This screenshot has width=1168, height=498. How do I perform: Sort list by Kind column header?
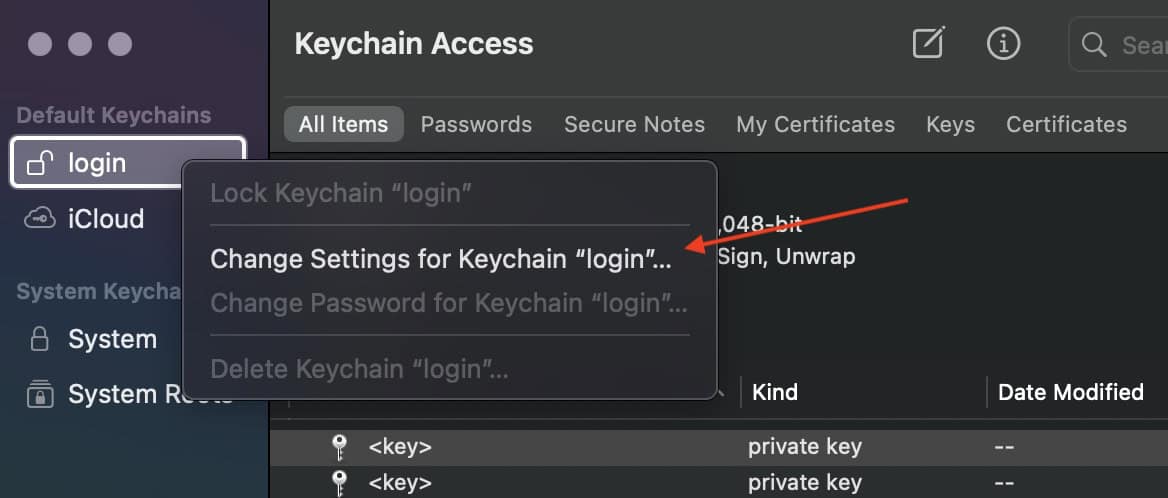(x=775, y=392)
